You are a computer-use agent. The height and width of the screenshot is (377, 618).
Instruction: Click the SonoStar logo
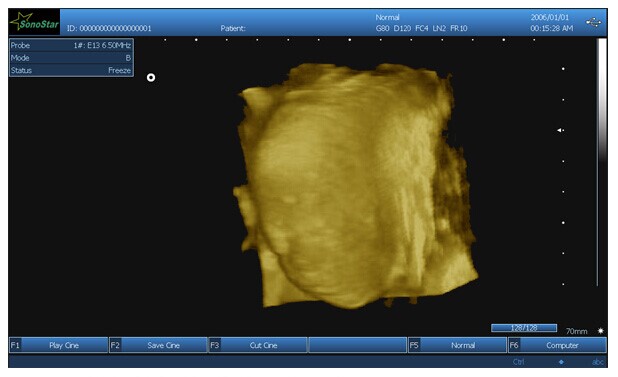pos(34,22)
